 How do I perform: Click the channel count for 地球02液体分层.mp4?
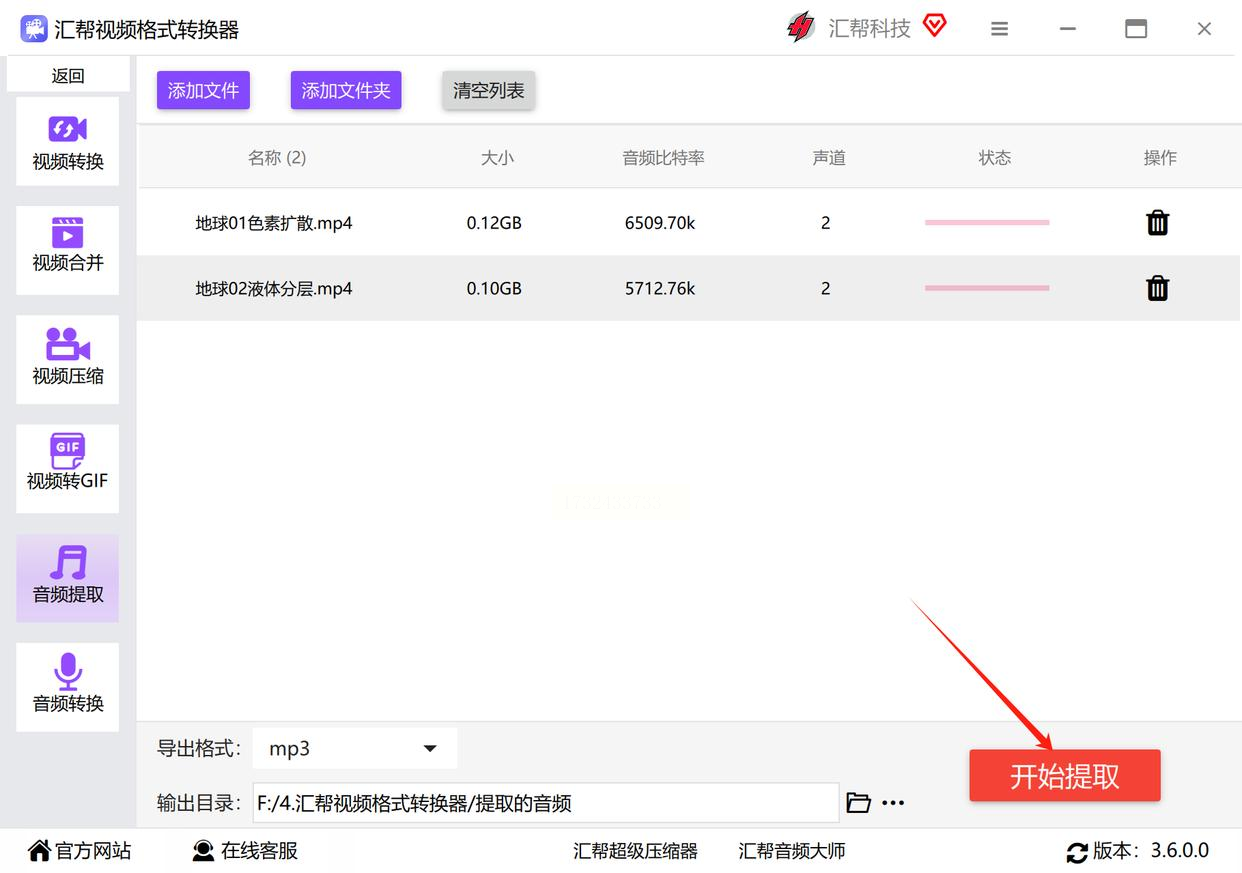pyautogui.click(x=826, y=289)
